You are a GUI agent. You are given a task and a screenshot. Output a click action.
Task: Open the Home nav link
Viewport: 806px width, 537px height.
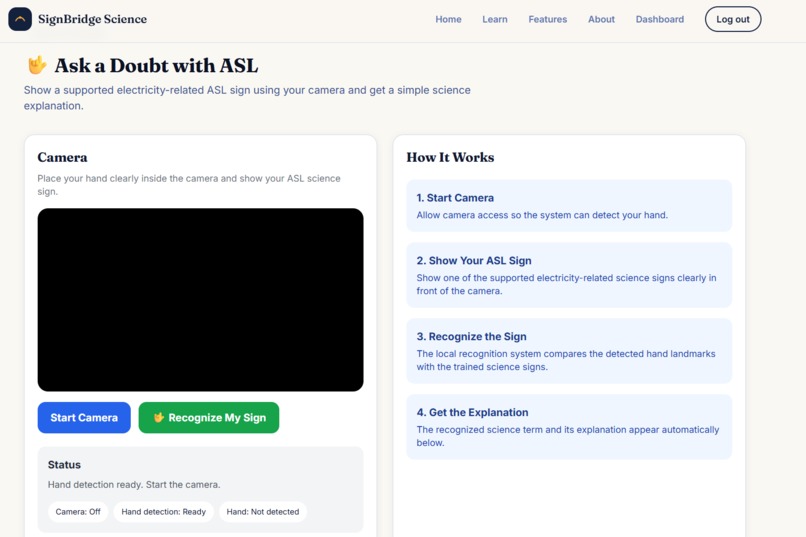[x=448, y=19]
